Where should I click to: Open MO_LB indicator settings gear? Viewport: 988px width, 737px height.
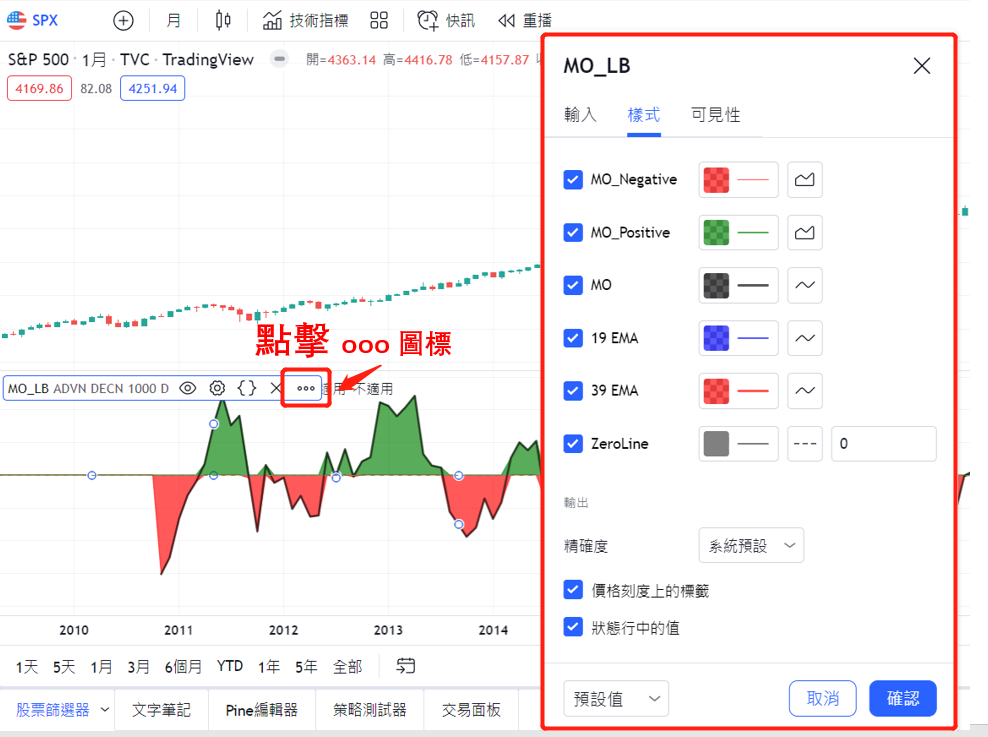[217, 388]
